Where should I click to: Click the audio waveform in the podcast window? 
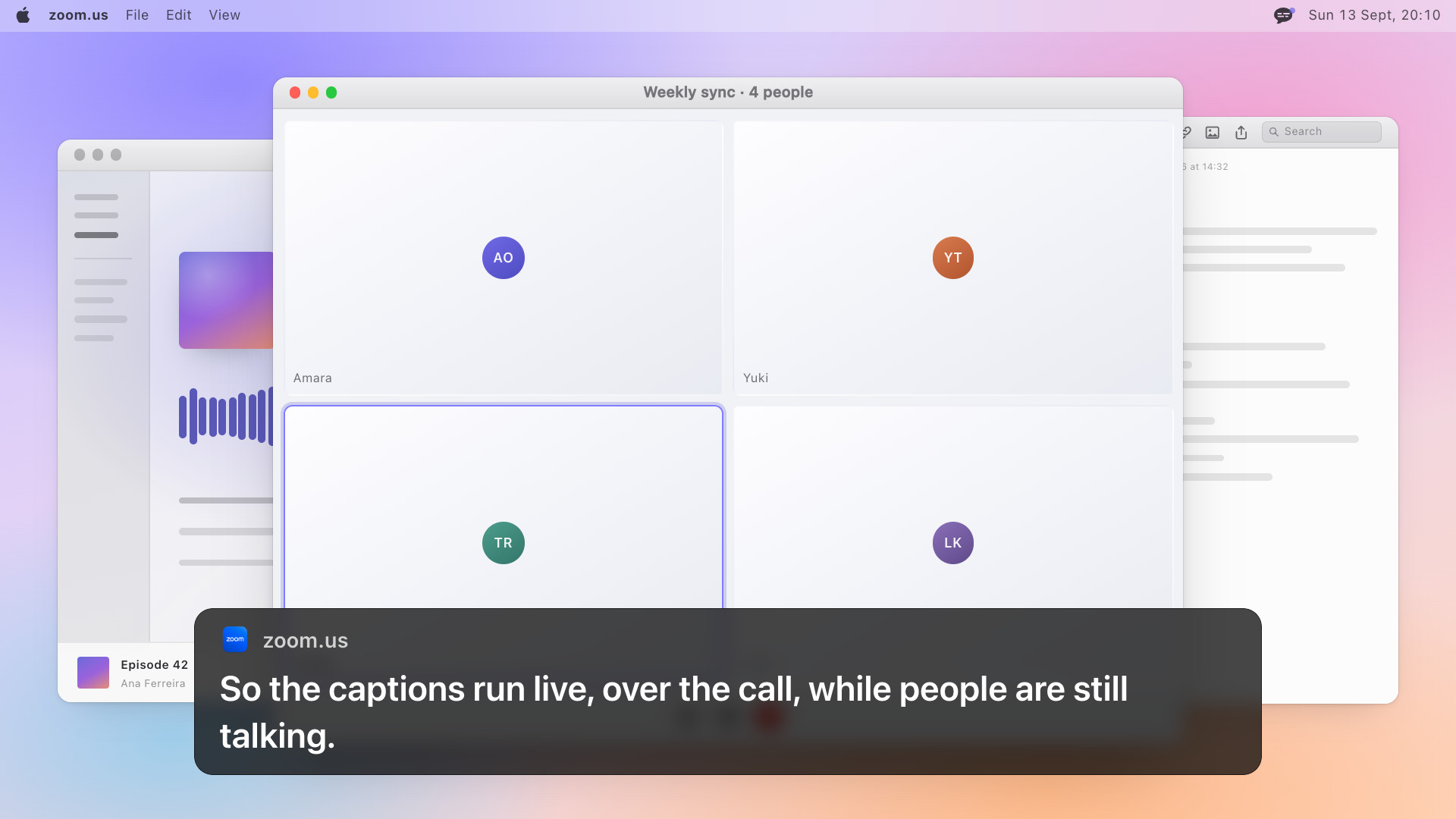[x=226, y=416]
